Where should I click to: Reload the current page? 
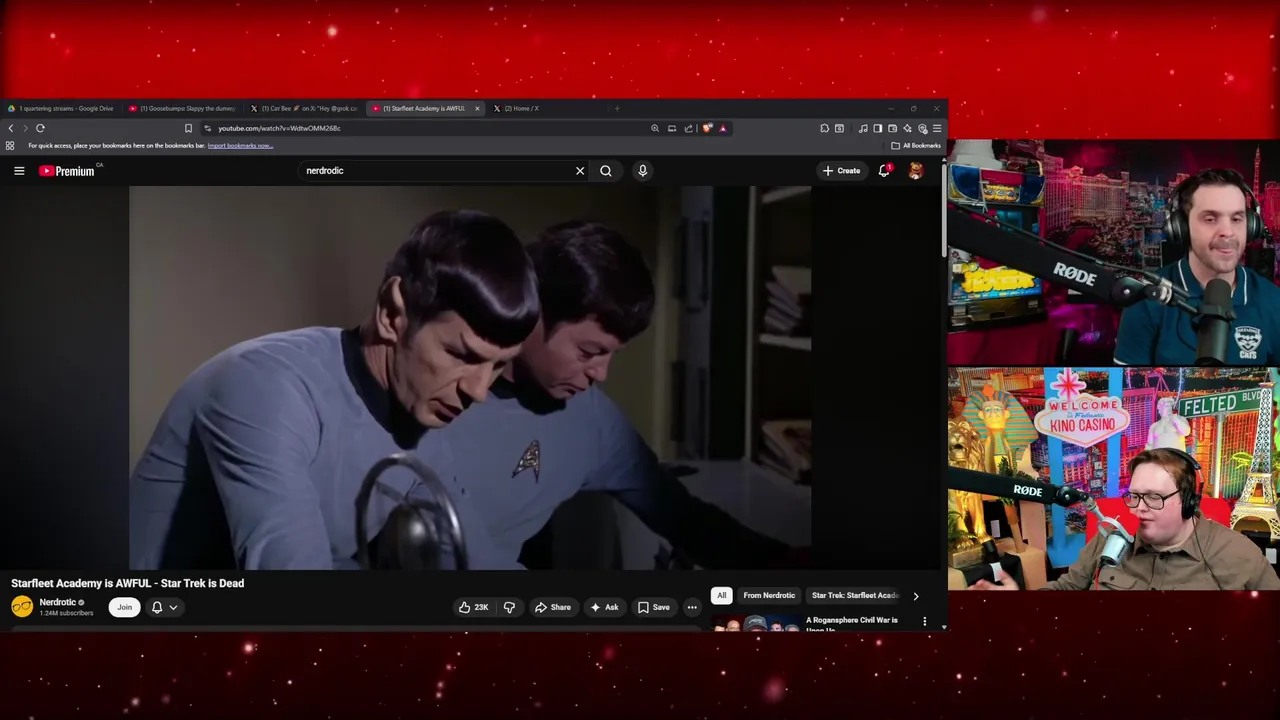pyautogui.click(x=40, y=128)
